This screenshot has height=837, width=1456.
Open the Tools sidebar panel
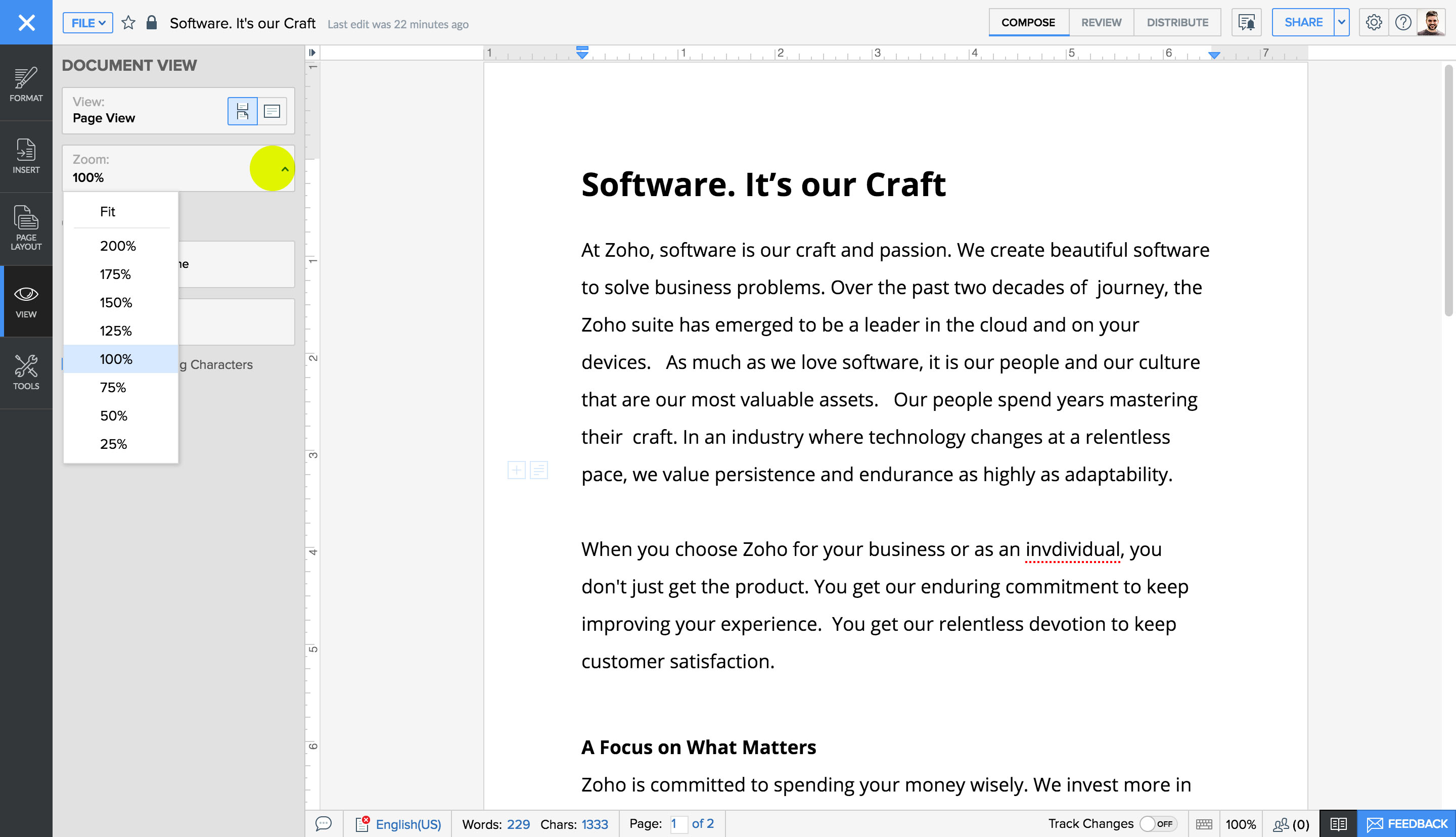click(x=26, y=372)
